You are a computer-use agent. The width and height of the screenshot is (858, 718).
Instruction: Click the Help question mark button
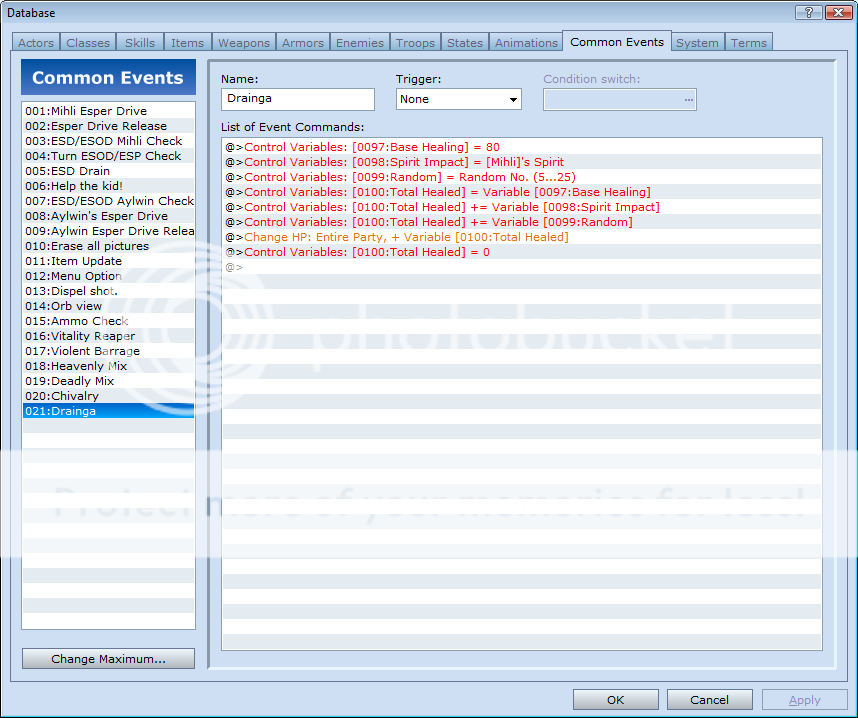809,12
